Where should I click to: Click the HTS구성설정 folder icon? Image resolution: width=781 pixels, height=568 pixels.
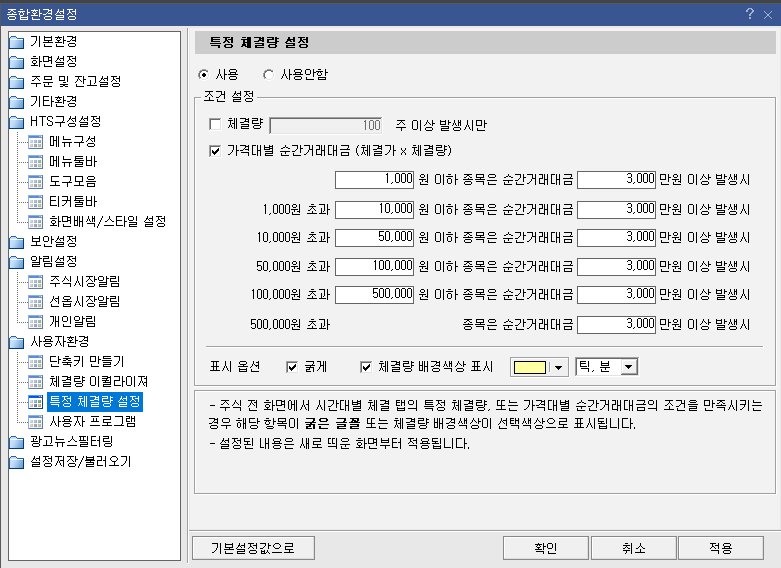pos(16,122)
